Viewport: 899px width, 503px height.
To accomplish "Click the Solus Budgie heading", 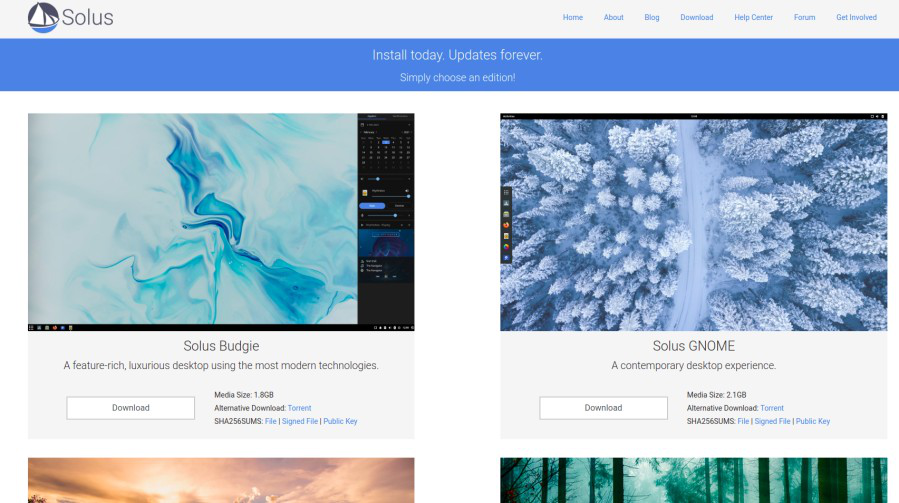I will tap(221, 346).
